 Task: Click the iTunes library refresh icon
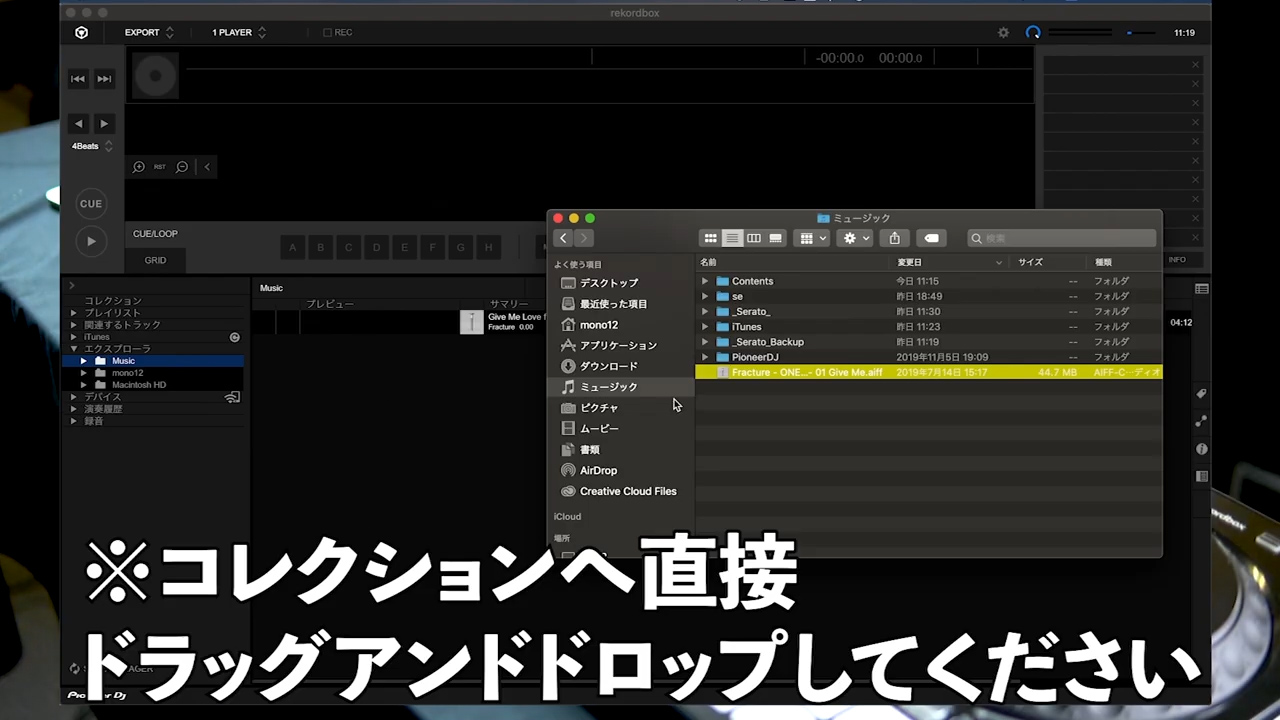coord(235,337)
